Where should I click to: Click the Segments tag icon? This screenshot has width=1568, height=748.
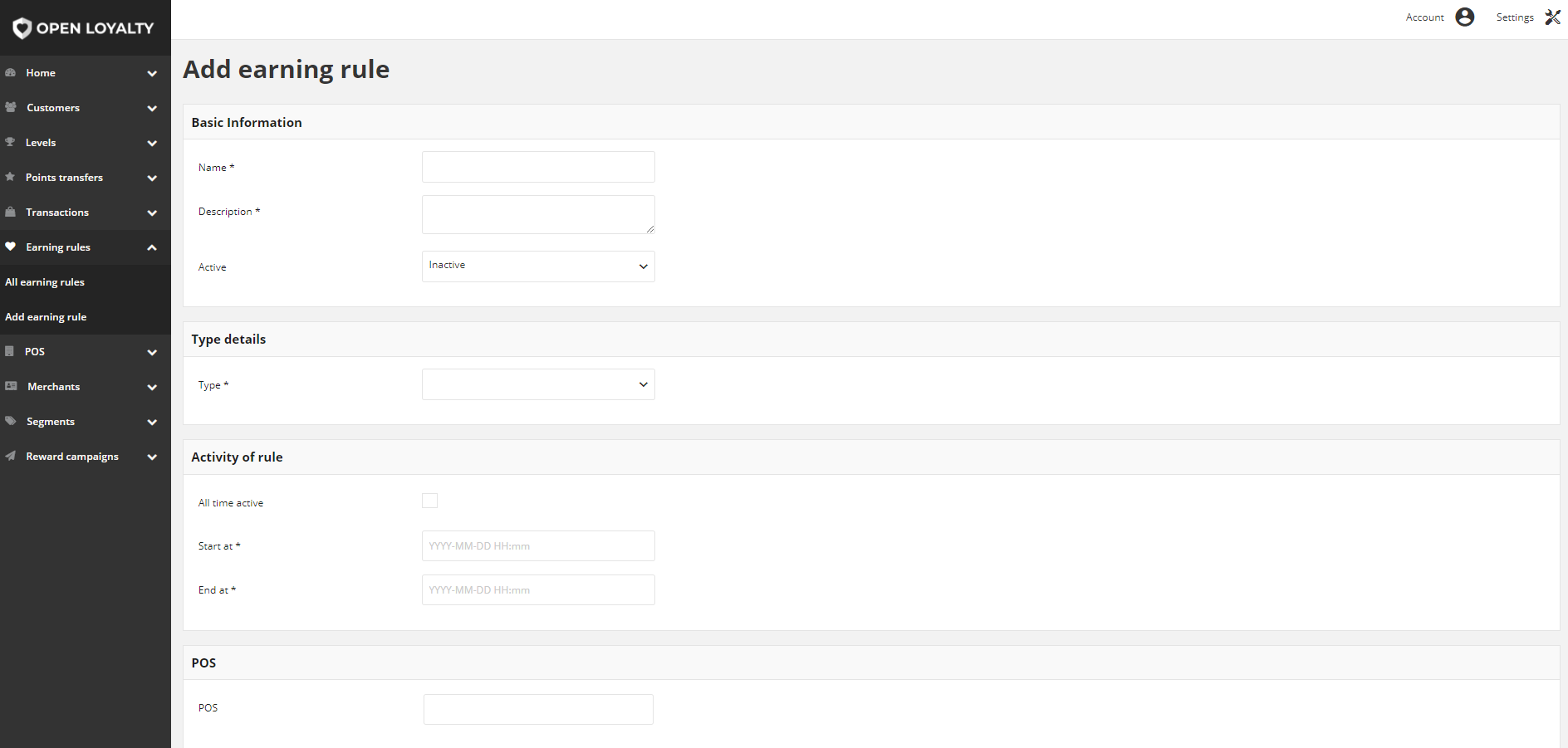[10, 422]
